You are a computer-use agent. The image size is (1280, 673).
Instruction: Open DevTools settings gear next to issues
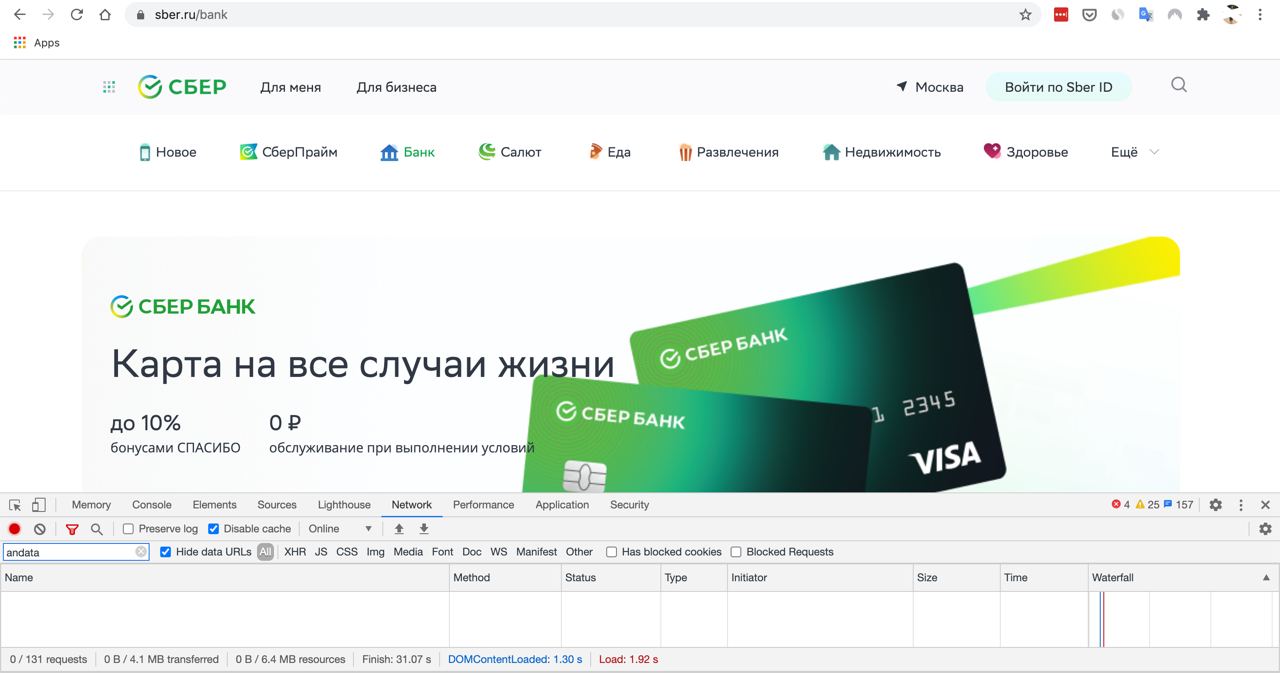1216,505
